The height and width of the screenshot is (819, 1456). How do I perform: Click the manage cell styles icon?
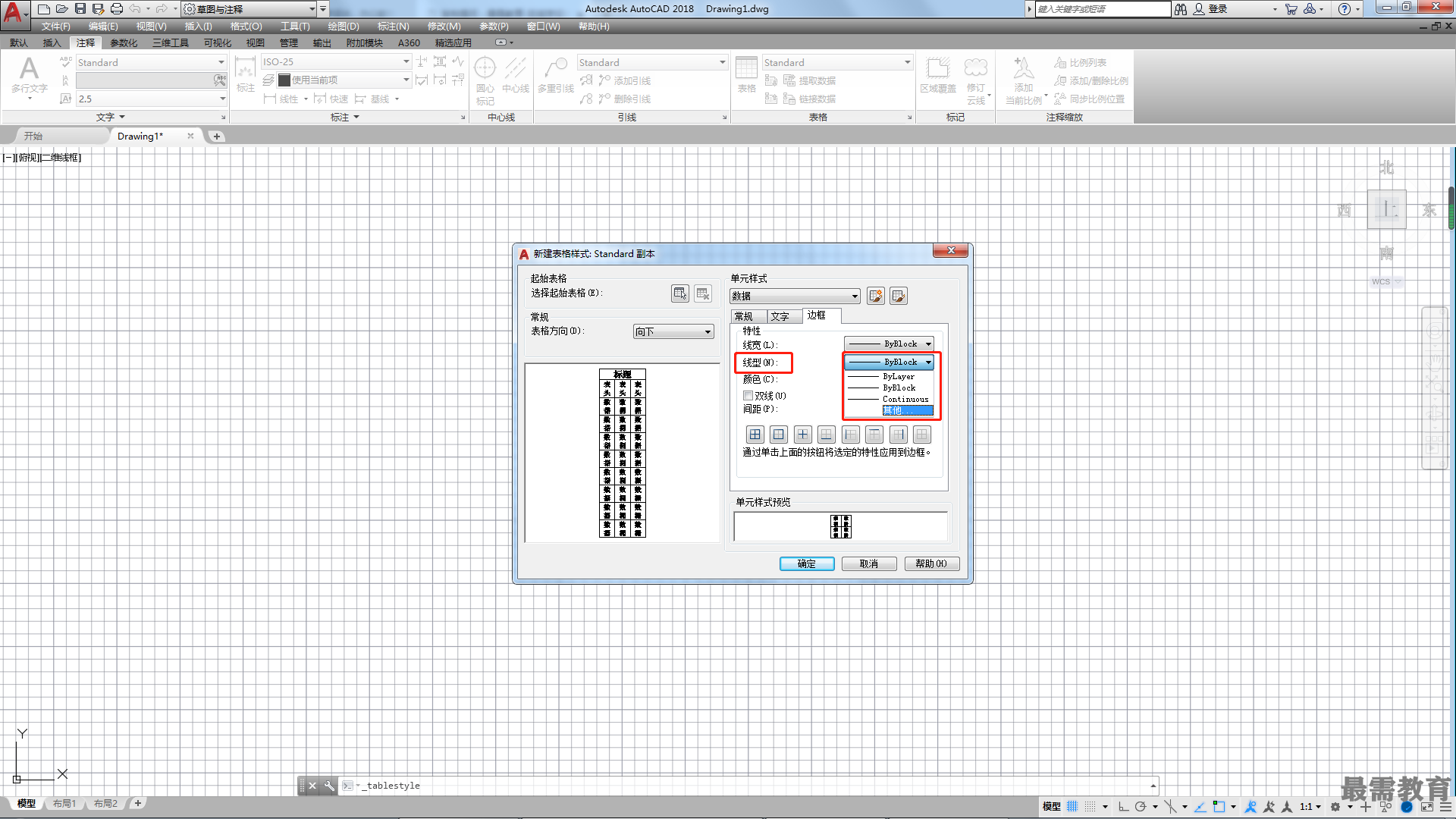[x=899, y=296]
